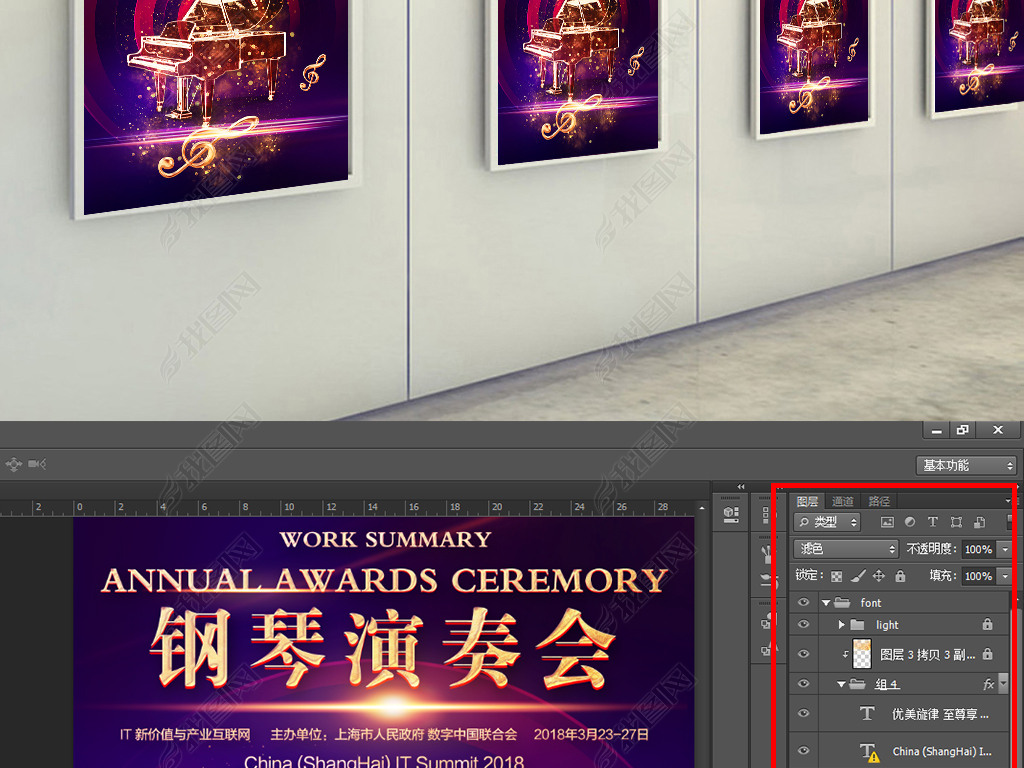Viewport: 1024px width, 768px height.
Task: Click the 图层 3 拷贝 layer thumbnail
Action: (x=861, y=655)
